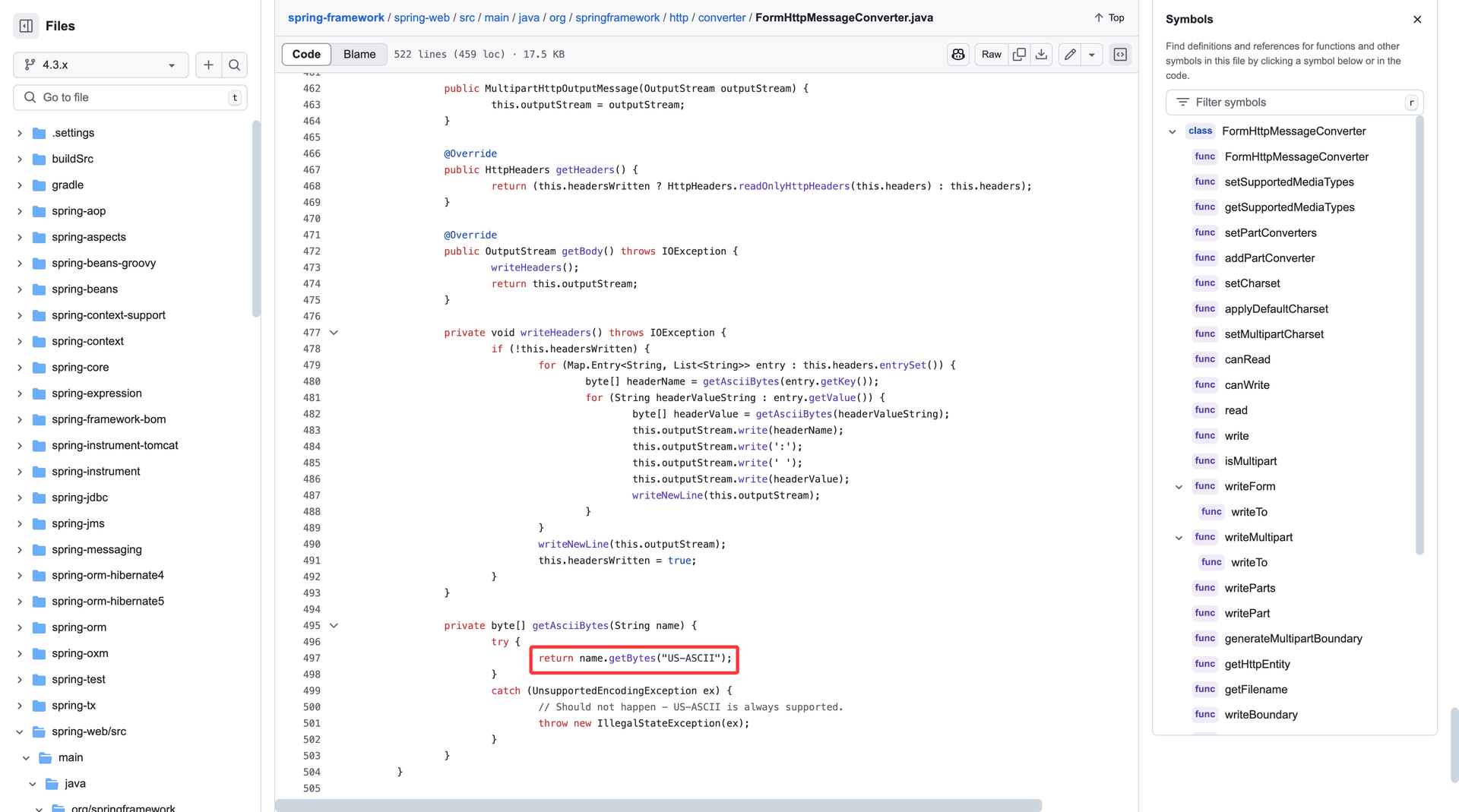Go to spring-framework breadcrumb link
Screen dimensions: 1459x812
336,17
